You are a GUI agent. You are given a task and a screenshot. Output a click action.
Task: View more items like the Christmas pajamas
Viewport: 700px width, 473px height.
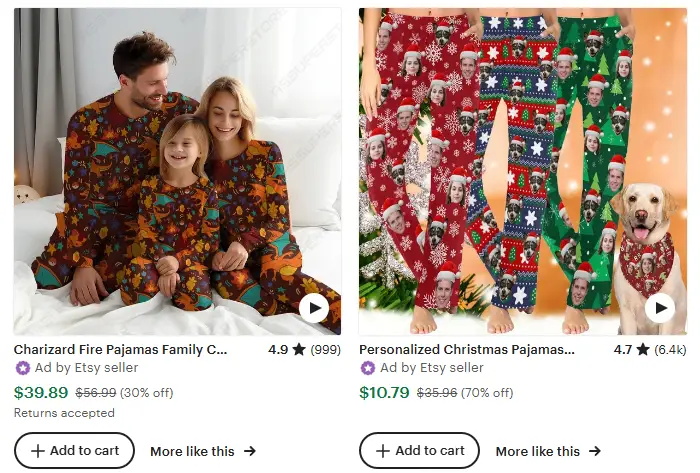tap(538, 451)
